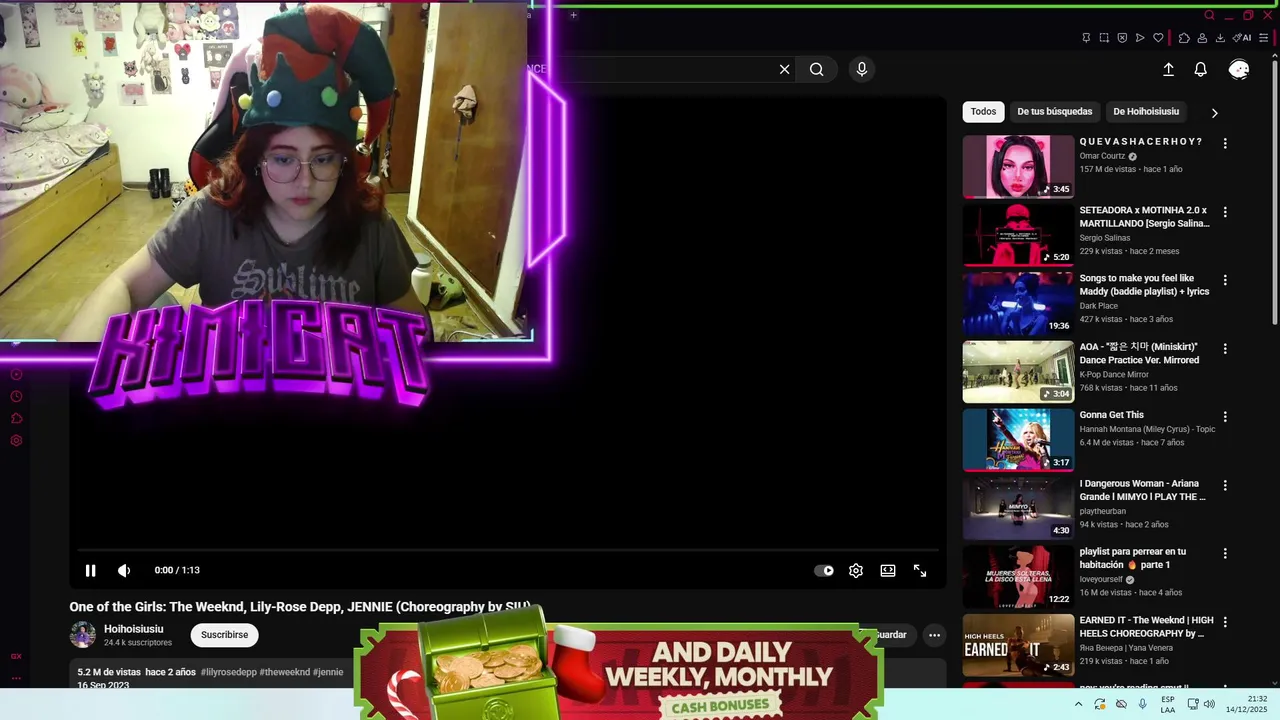Open Dangerous Woman Ariana Grande thumbnail
Image resolution: width=1280 pixels, height=720 pixels.
tap(1018, 508)
